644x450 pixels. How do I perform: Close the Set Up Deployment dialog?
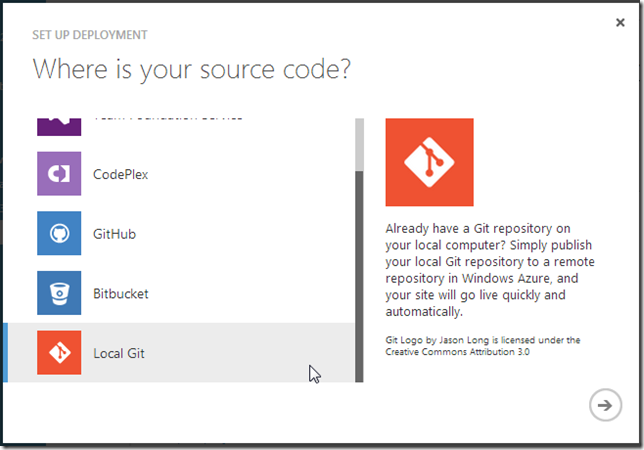pos(621,22)
